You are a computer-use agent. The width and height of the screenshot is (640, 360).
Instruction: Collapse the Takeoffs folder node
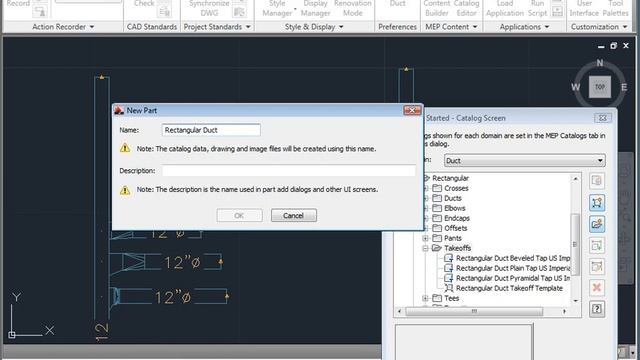(x=425, y=248)
